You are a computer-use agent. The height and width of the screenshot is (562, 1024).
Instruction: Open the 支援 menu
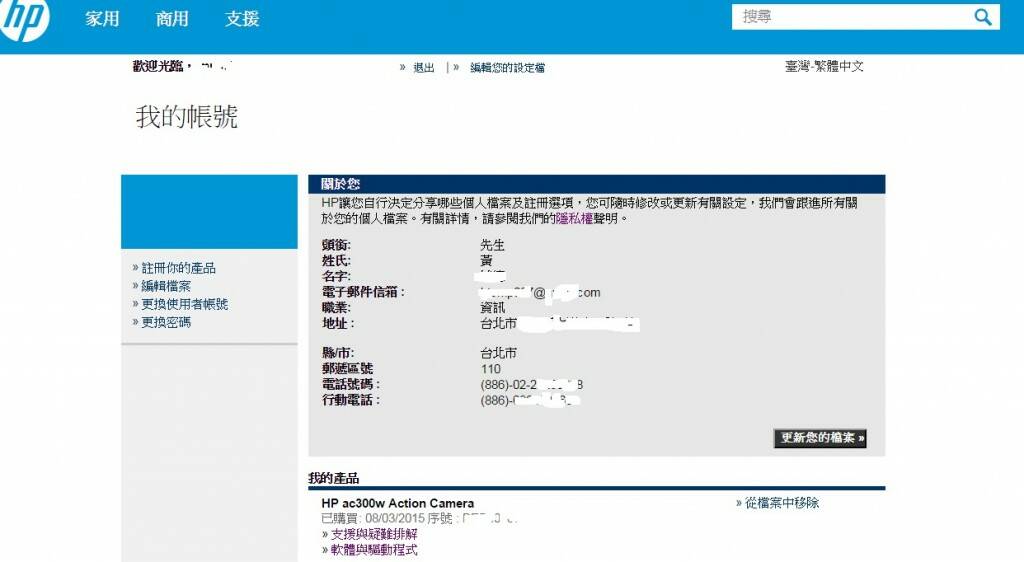(242, 18)
